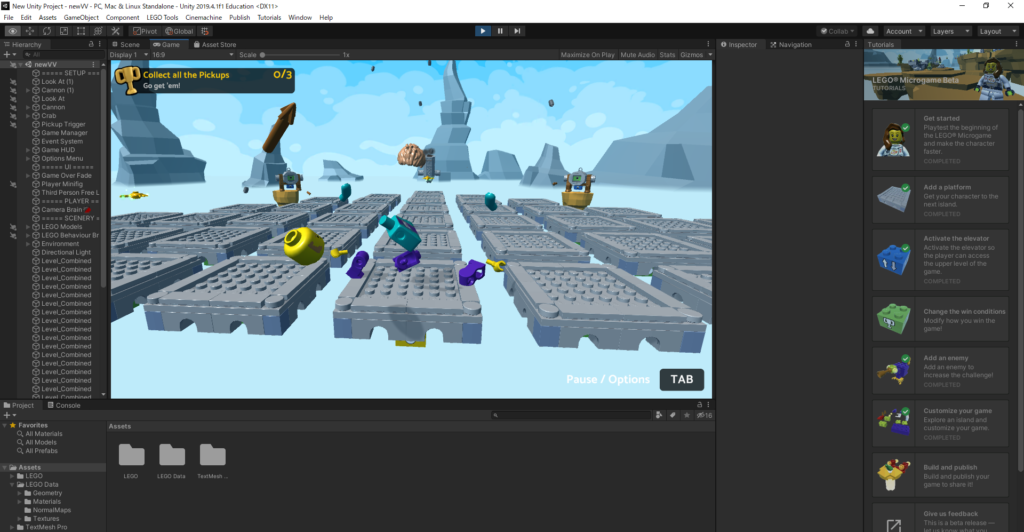Screen dimensions: 1024x532
Task: Open the LEGO folder in Assets grid
Action: [131, 461]
